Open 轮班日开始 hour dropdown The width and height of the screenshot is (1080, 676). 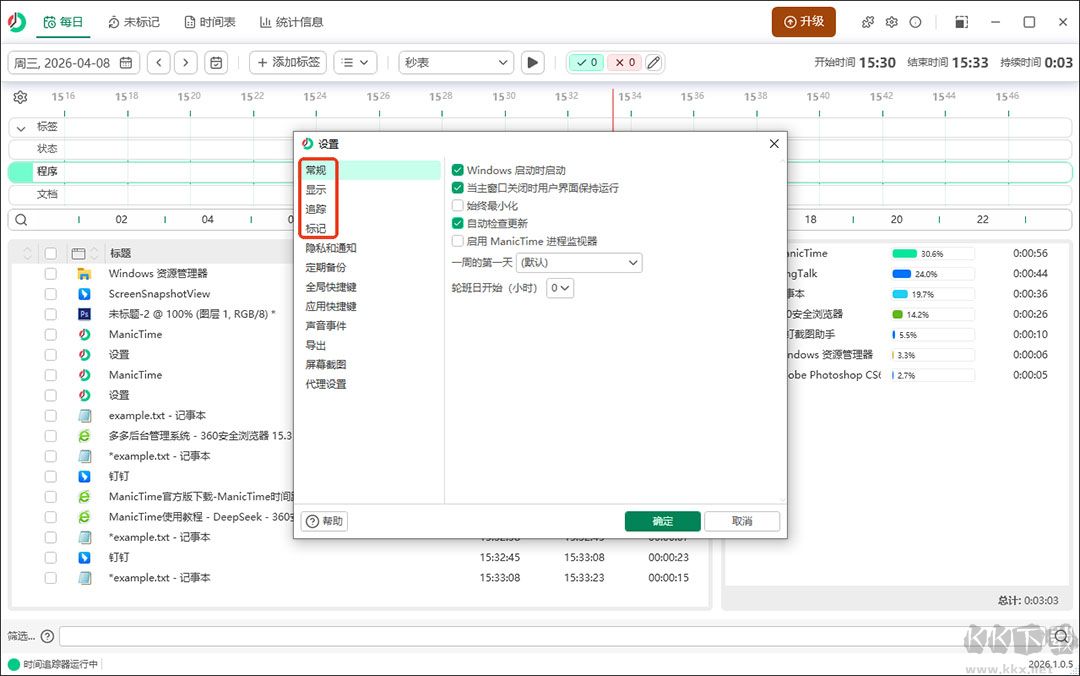point(560,288)
